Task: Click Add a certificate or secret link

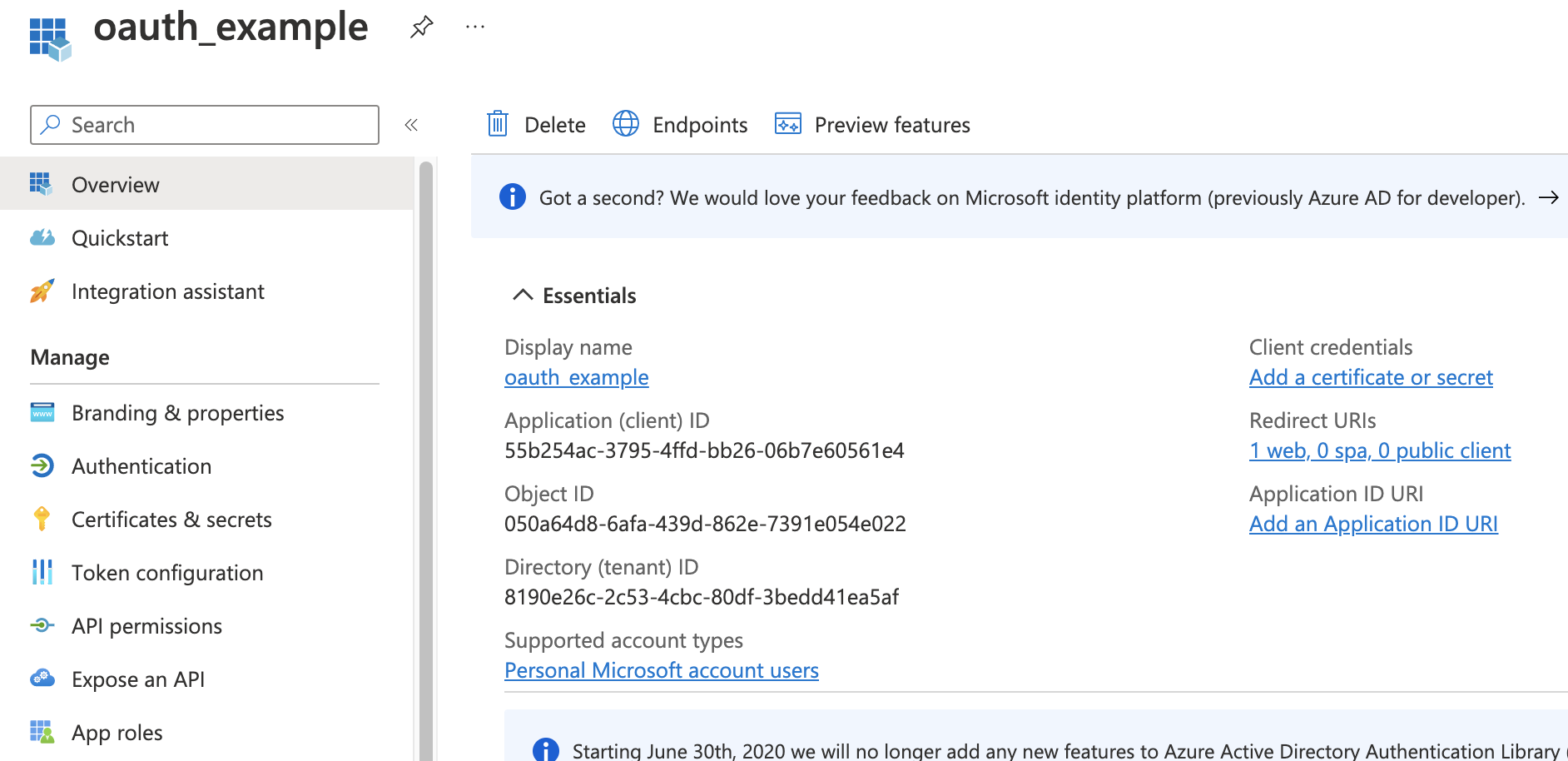Action: pos(1371,377)
